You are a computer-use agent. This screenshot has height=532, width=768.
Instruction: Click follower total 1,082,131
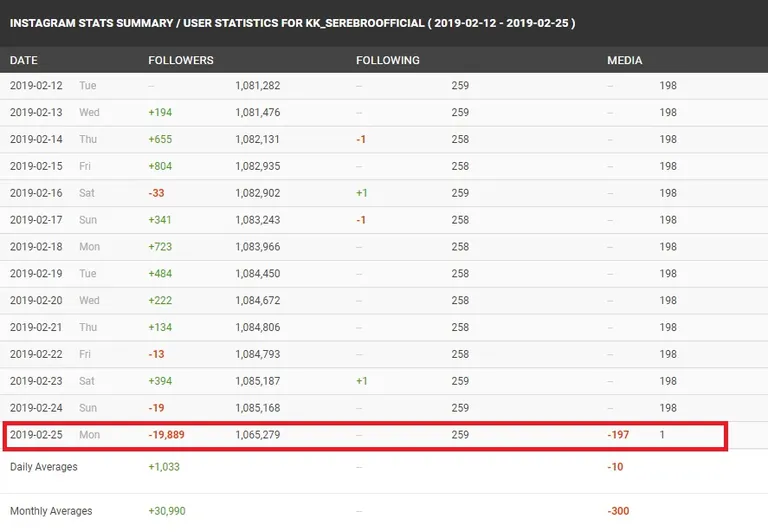(x=258, y=140)
